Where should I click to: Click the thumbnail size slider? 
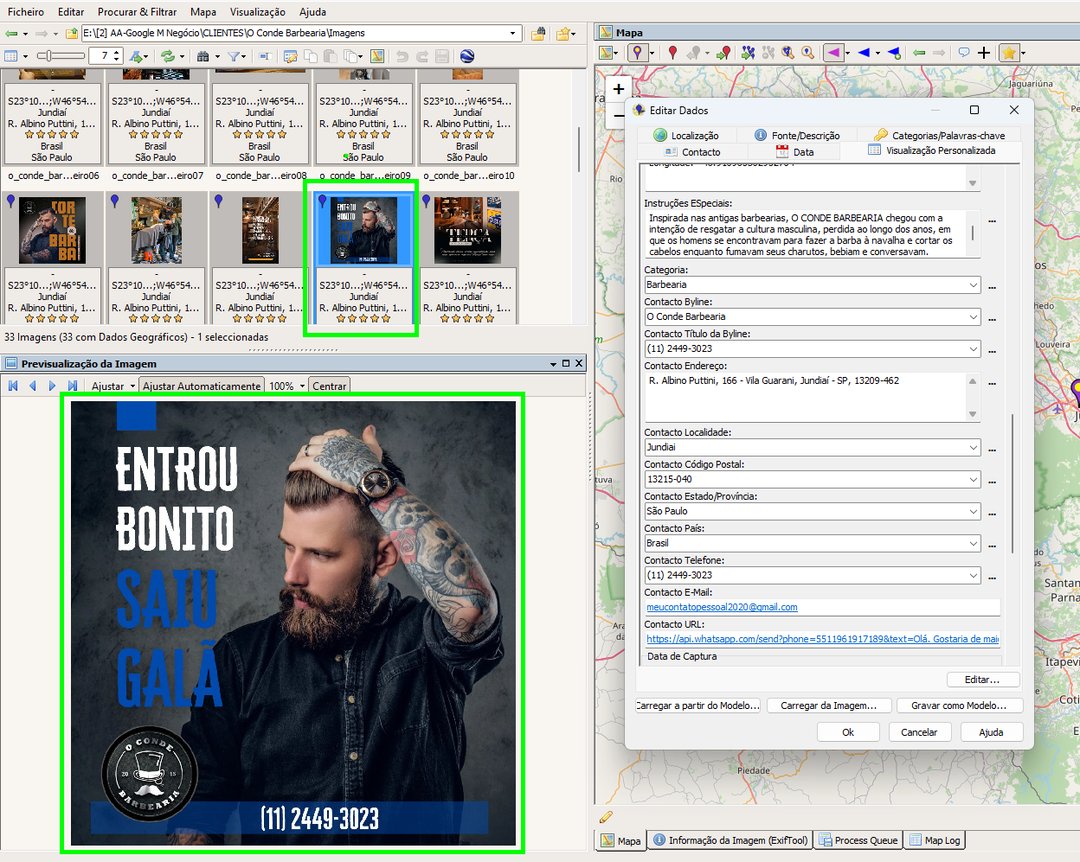point(60,56)
